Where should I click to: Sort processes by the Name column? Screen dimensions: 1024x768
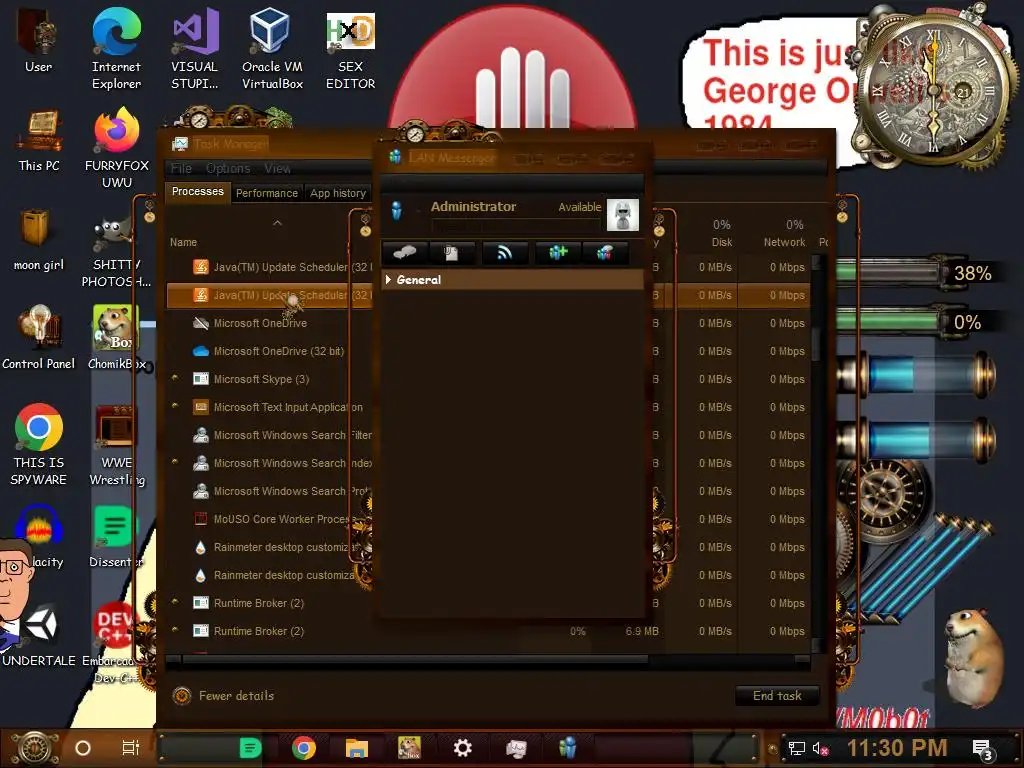(184, 242)
